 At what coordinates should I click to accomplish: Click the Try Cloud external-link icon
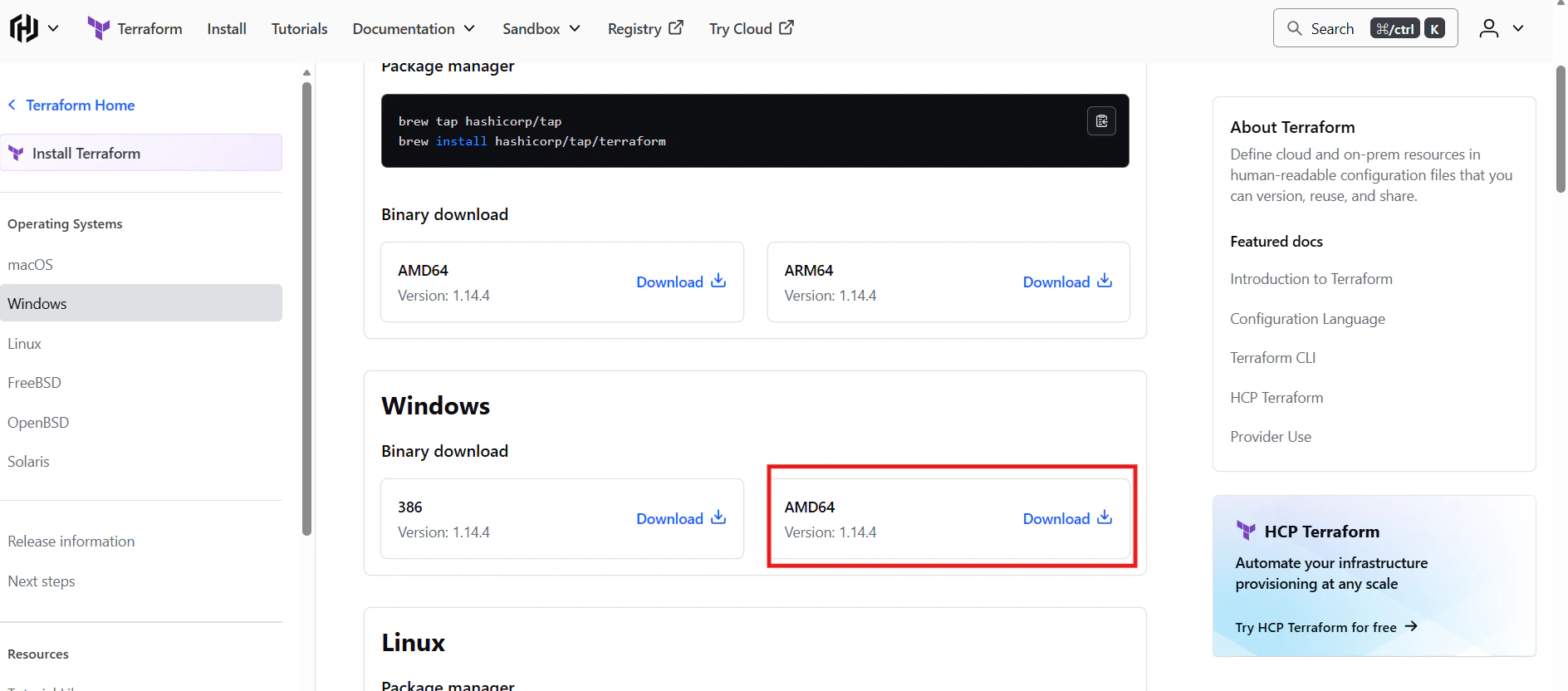click(786, 27)
